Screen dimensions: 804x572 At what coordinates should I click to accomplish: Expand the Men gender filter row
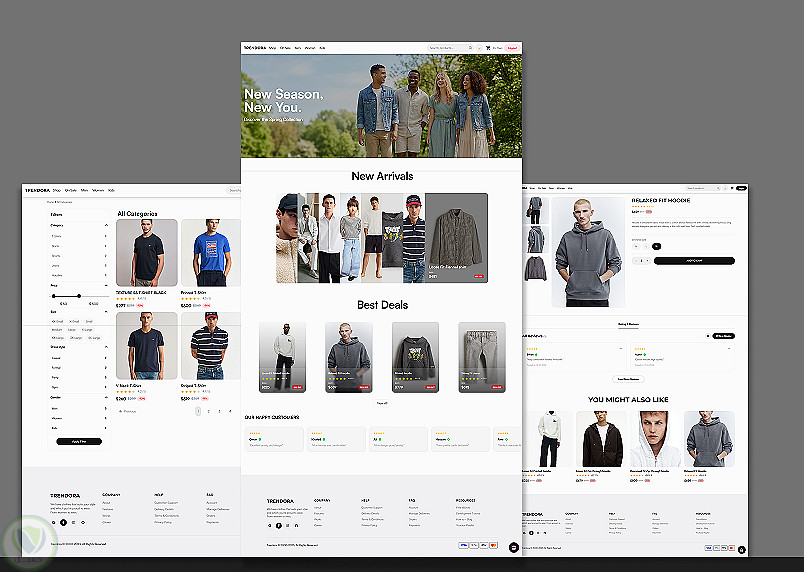[x=78, y=408]
